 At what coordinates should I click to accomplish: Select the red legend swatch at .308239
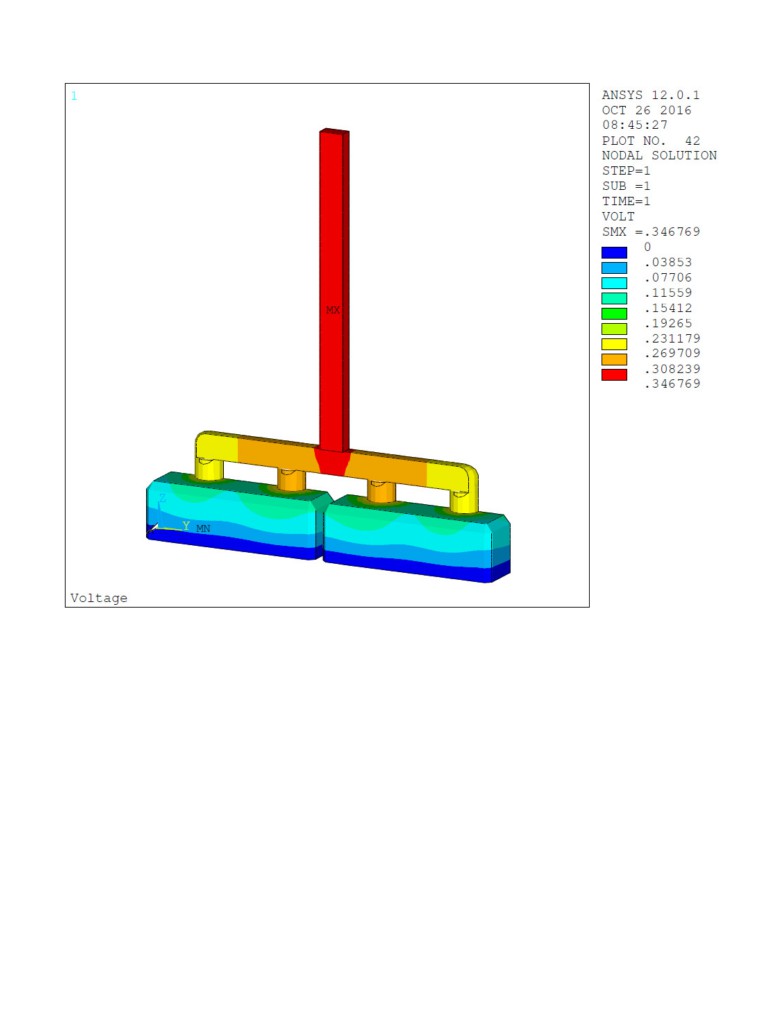tap(614, 375)
